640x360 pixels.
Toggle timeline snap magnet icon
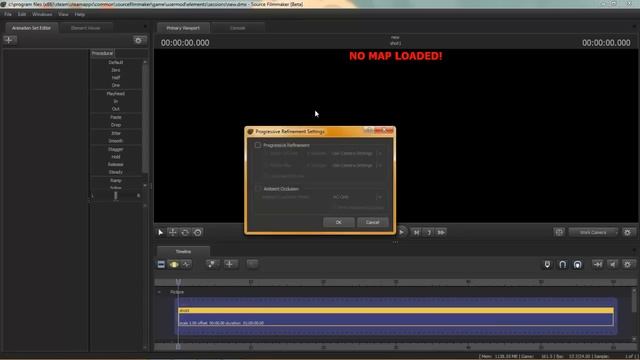click(562, 265)
